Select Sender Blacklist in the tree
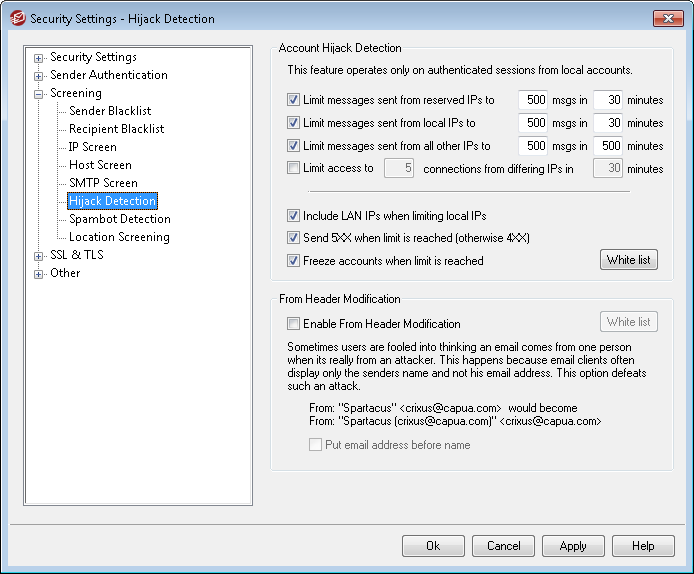 [x=110, y=111]
